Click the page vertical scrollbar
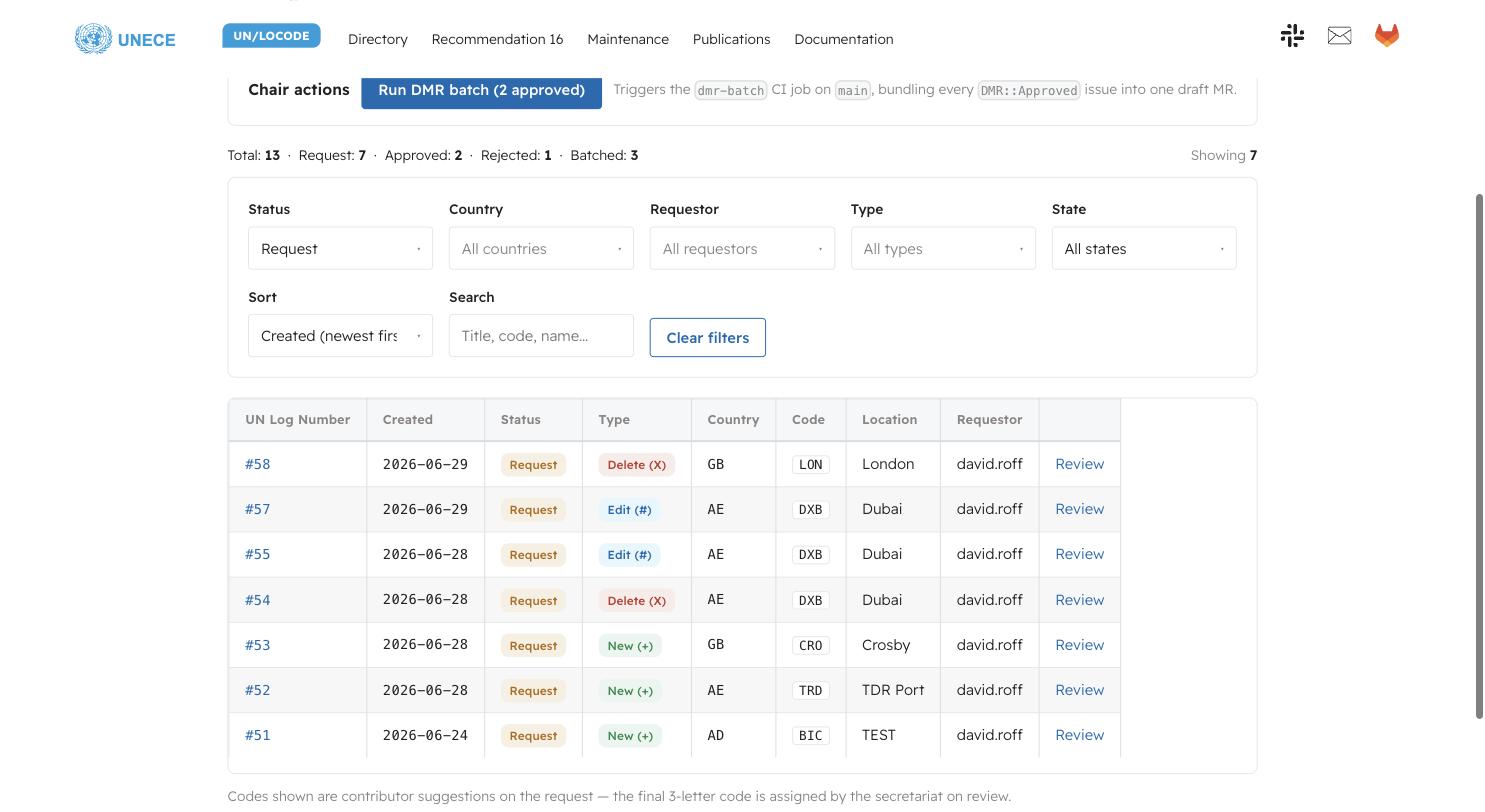This screenshot has width=1485, height=812. click(1480, 455)
